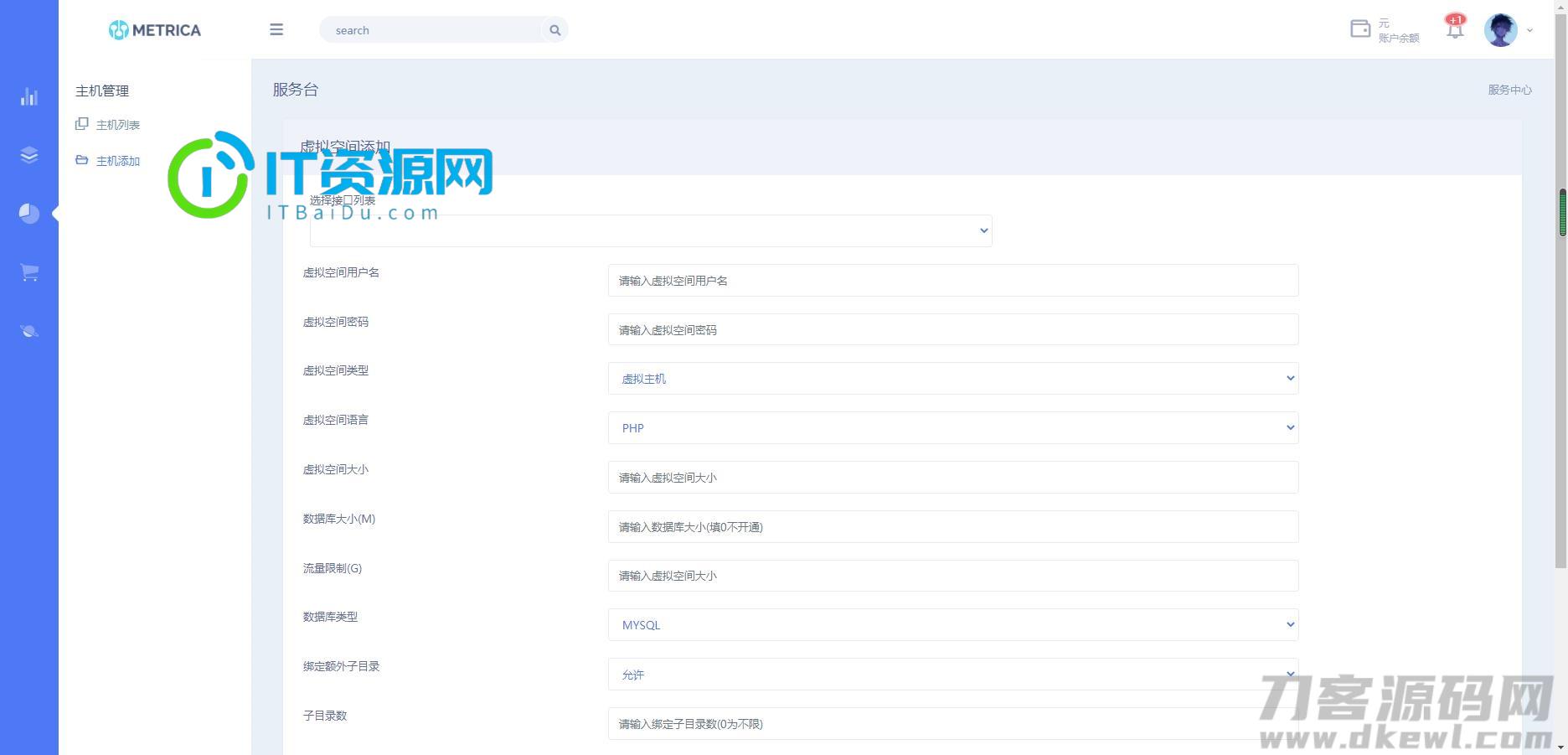Image resolution: width=1568 pixels, height=755 pixels.
Task: Focus the 虚拟空间用户名 input
Action: [953, 281]
